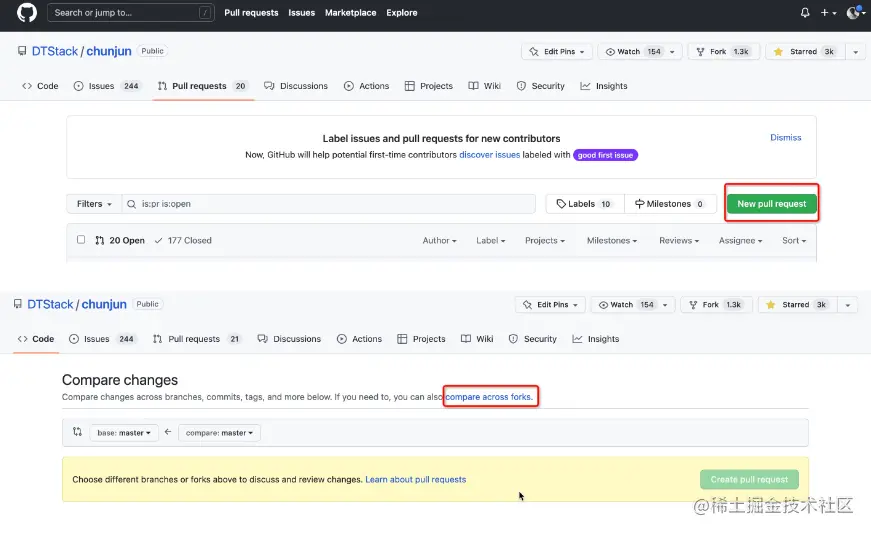Image resolution: width=871 pixels, height=533 pixels.
Task: Open the Projects filter dropdown
Action: tap(545, 240)
